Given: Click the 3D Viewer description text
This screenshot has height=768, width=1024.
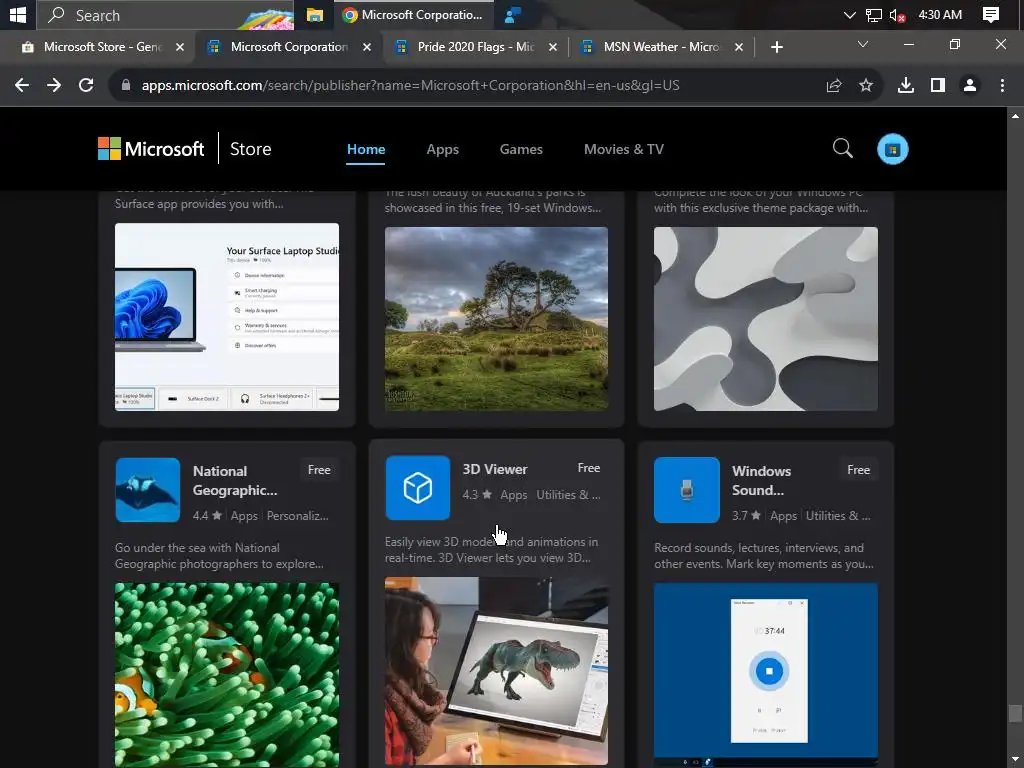Looking at the screenshot, I should click(x=492, y=550).
